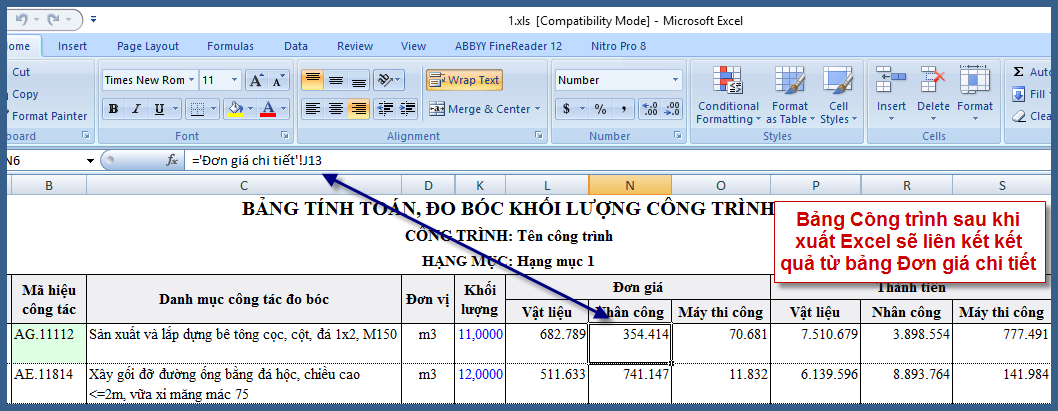Screen dimensions: 1058x411
Task: Click the Percent Style icon
Action: [600, 109]
